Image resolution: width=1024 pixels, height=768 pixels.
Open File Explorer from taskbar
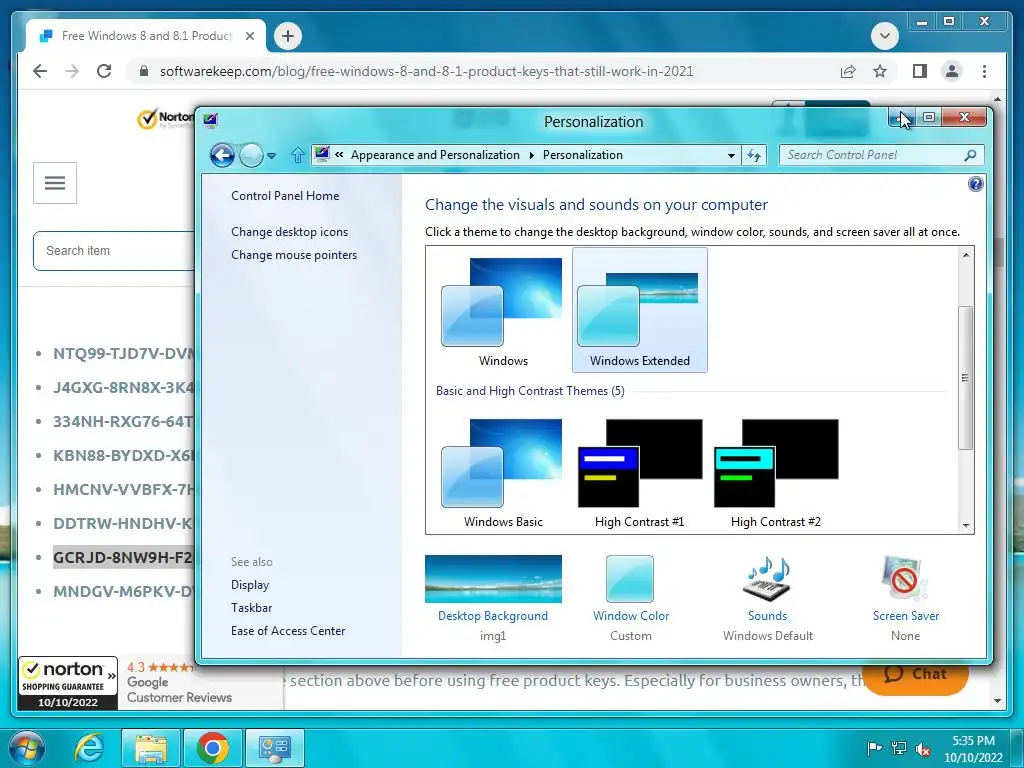[150, 748]
